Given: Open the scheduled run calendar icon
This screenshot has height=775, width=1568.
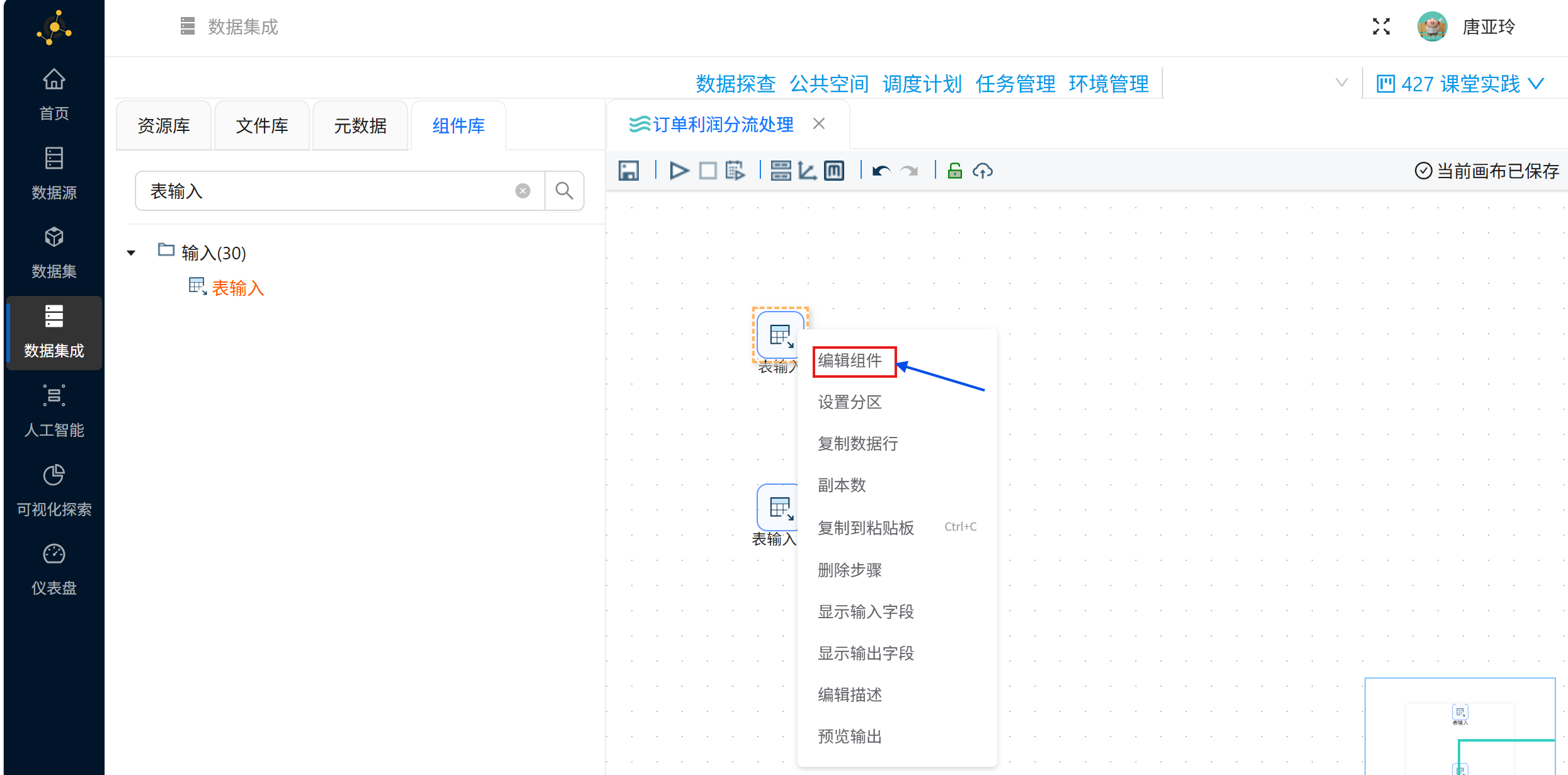Looking at the screenshot, I should [x=735, y=171].
